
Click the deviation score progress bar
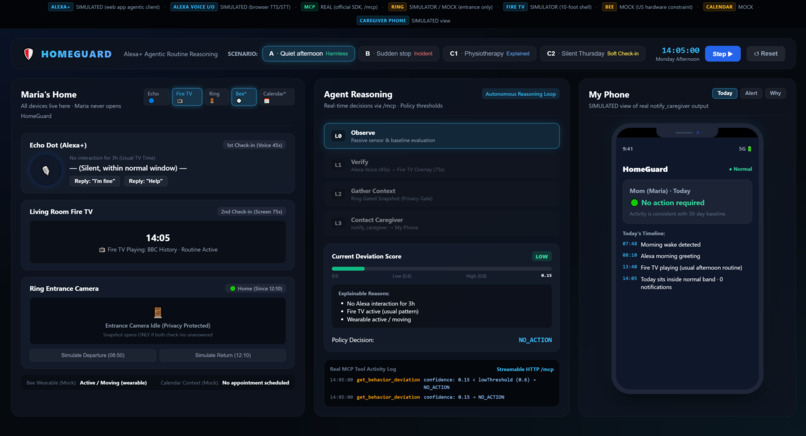(x=442, y=268)
